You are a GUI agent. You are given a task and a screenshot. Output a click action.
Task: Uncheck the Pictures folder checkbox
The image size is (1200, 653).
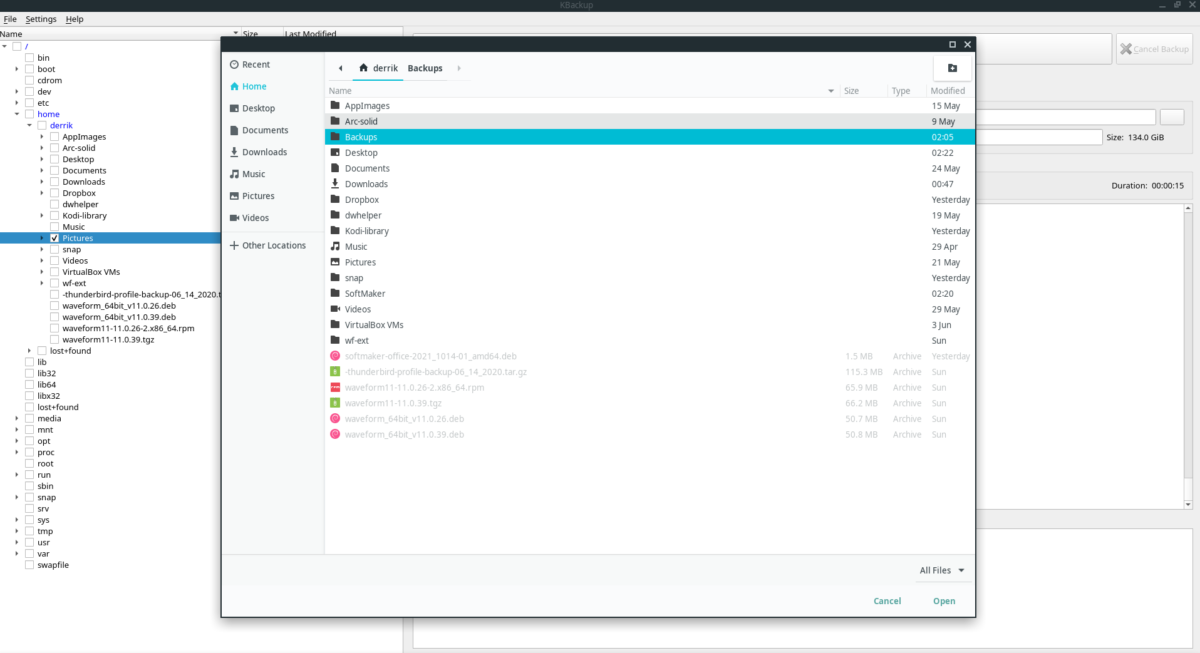54,238
